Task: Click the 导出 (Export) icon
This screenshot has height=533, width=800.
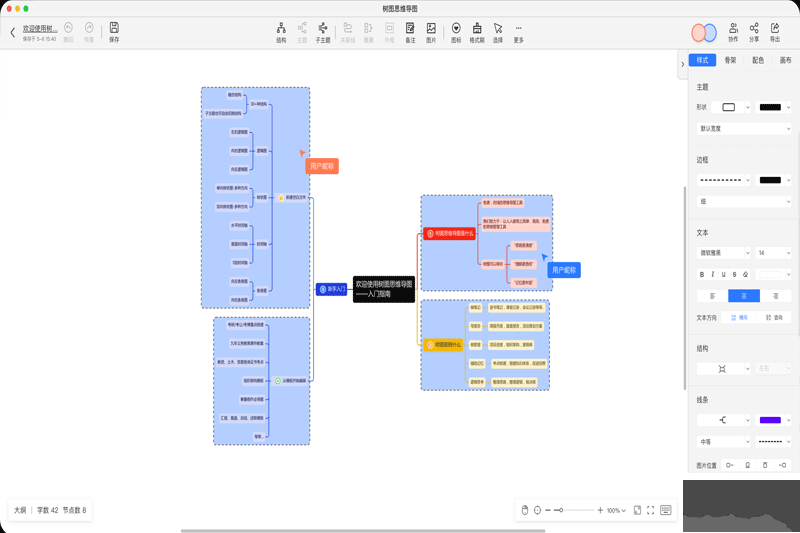Action: pos(775,32)
